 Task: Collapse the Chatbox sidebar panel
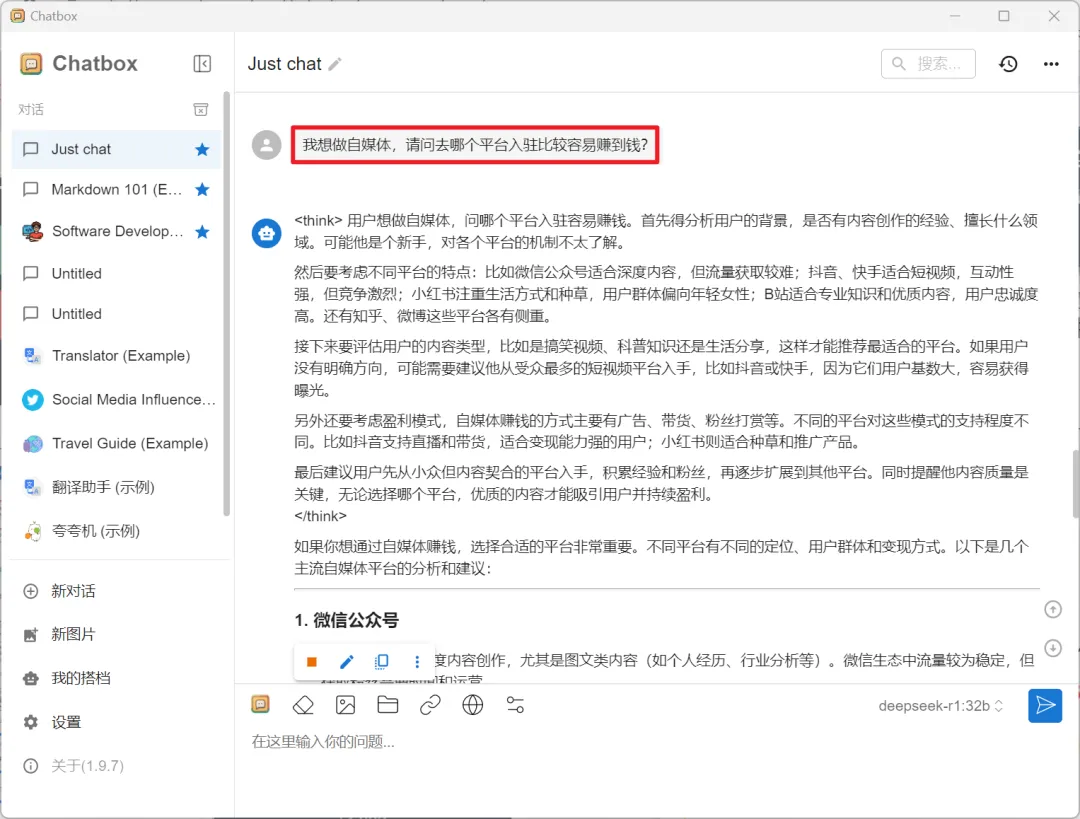pos(202,64)
